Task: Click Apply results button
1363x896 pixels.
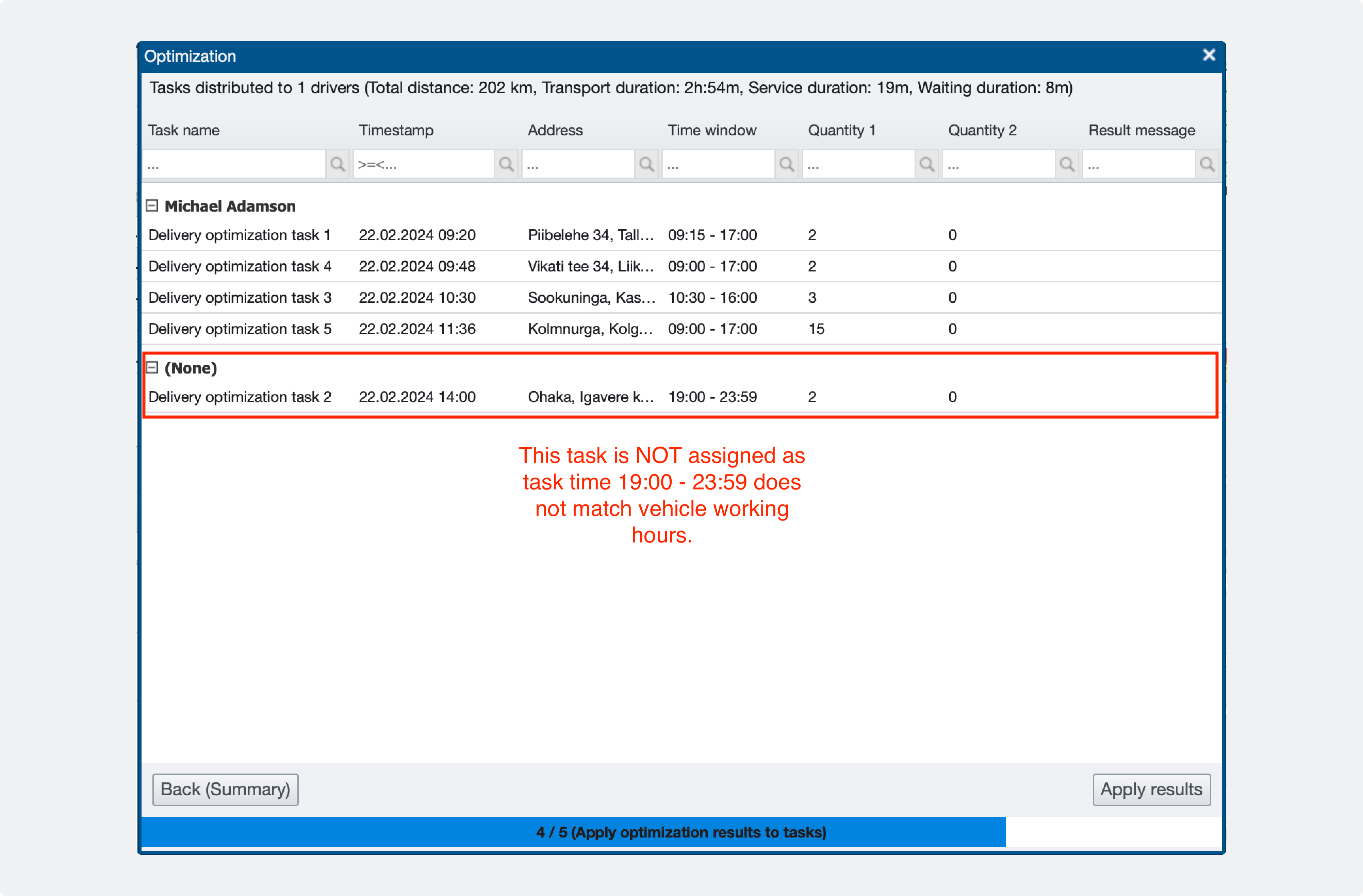Action: click(1152, 790)
